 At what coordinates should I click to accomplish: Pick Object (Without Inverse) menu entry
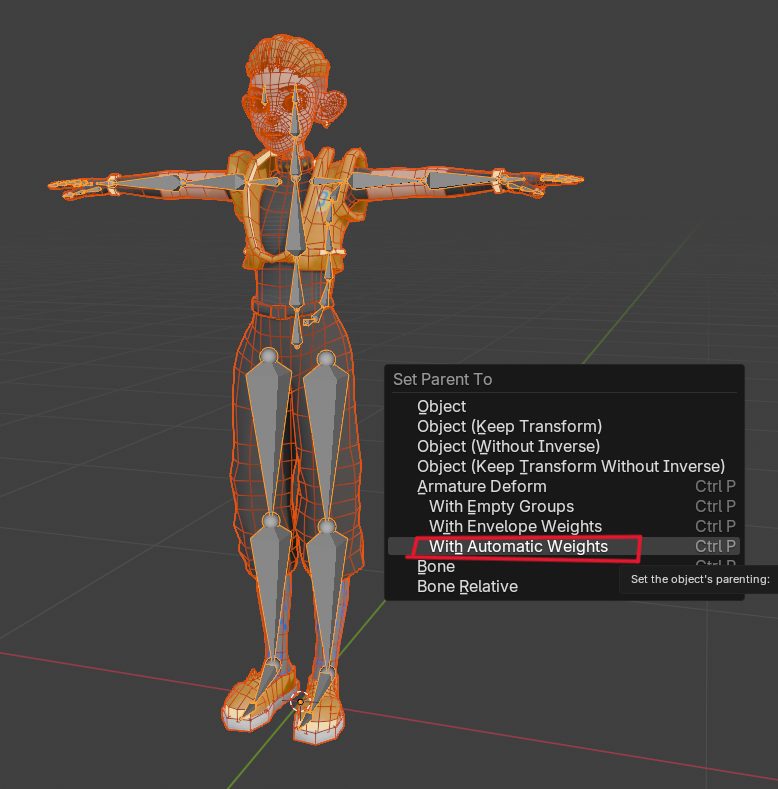point(508,446)
